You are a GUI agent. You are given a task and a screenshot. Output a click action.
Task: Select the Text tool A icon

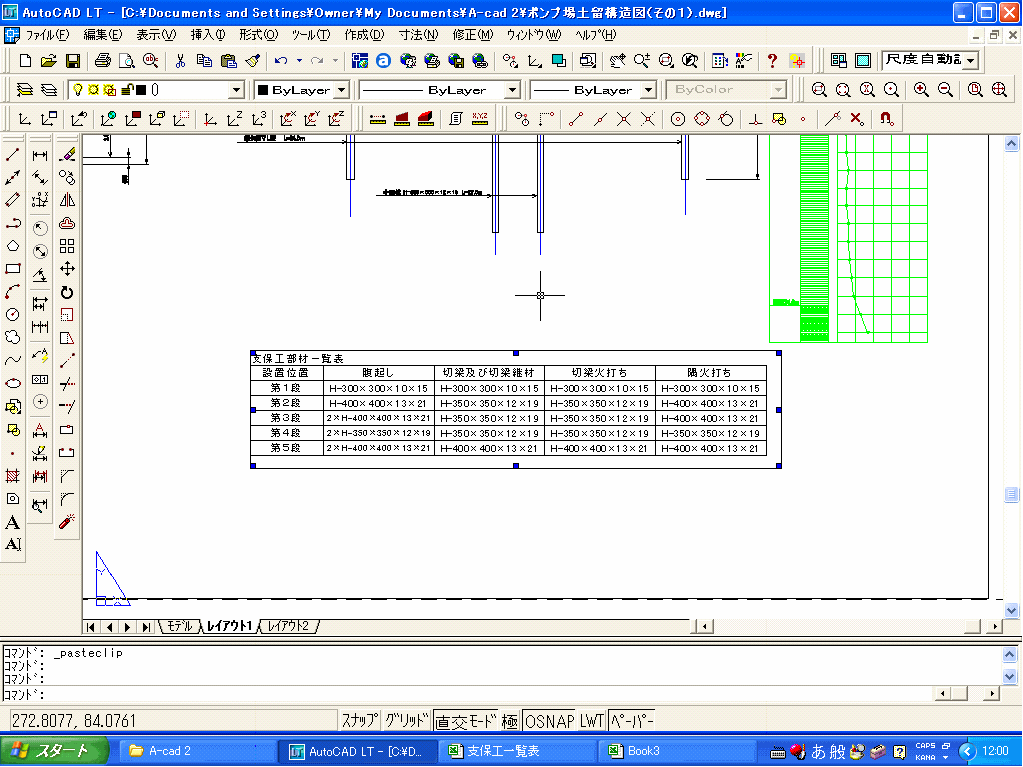[12, 522]
